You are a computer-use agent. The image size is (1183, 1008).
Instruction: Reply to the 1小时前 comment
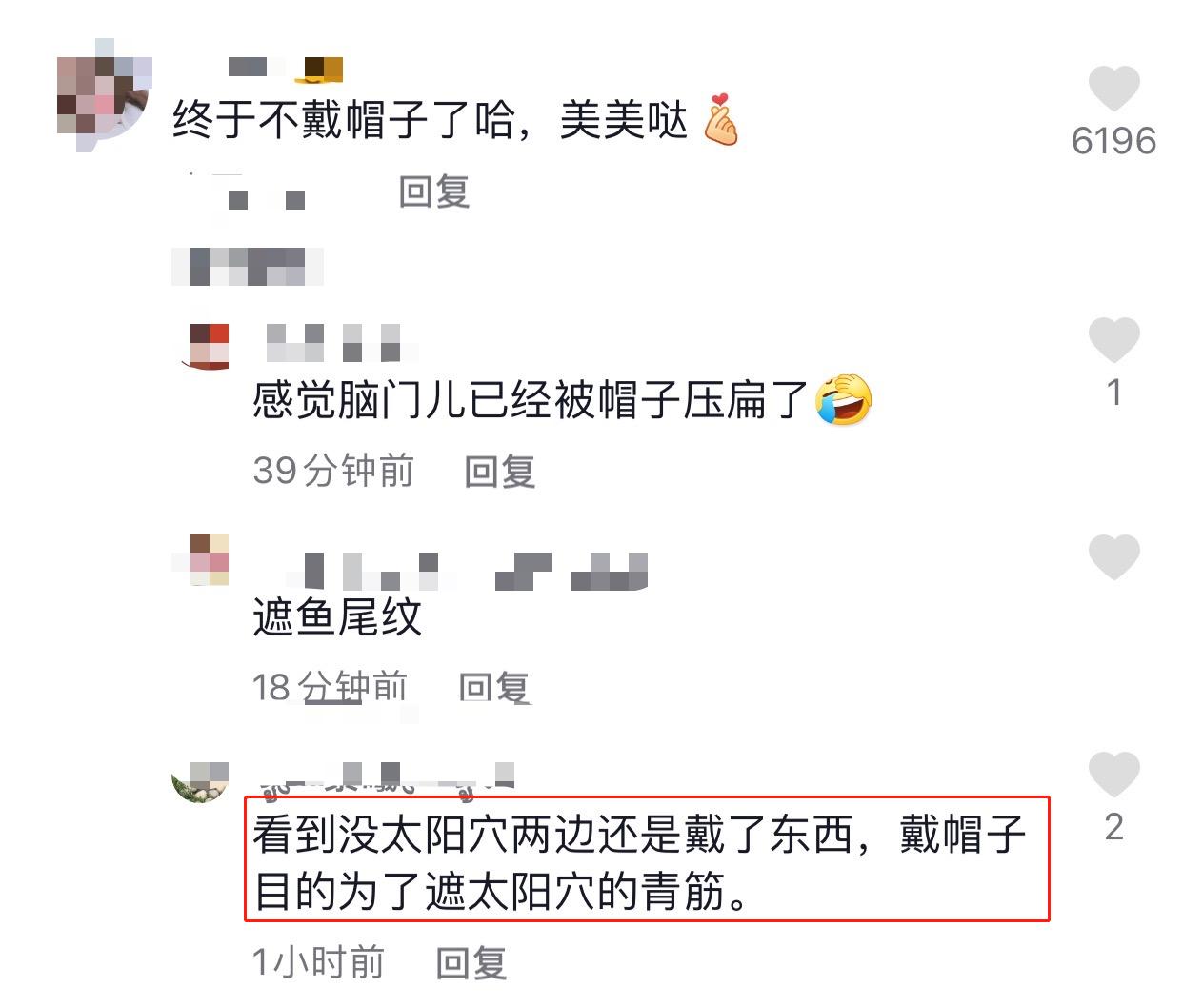tap(471, 962)
